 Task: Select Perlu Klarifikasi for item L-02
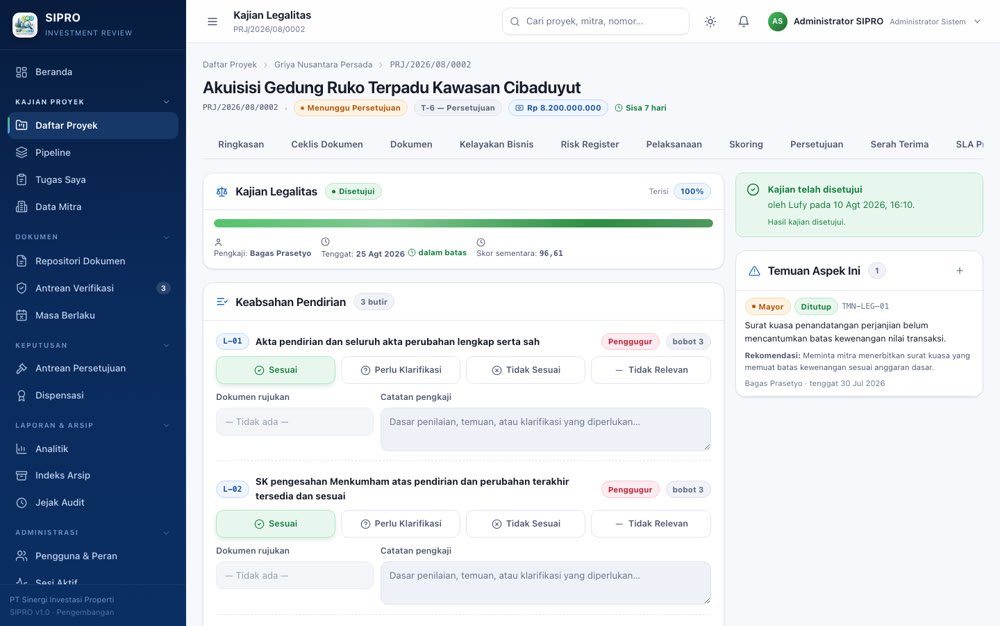pos(401,524)
